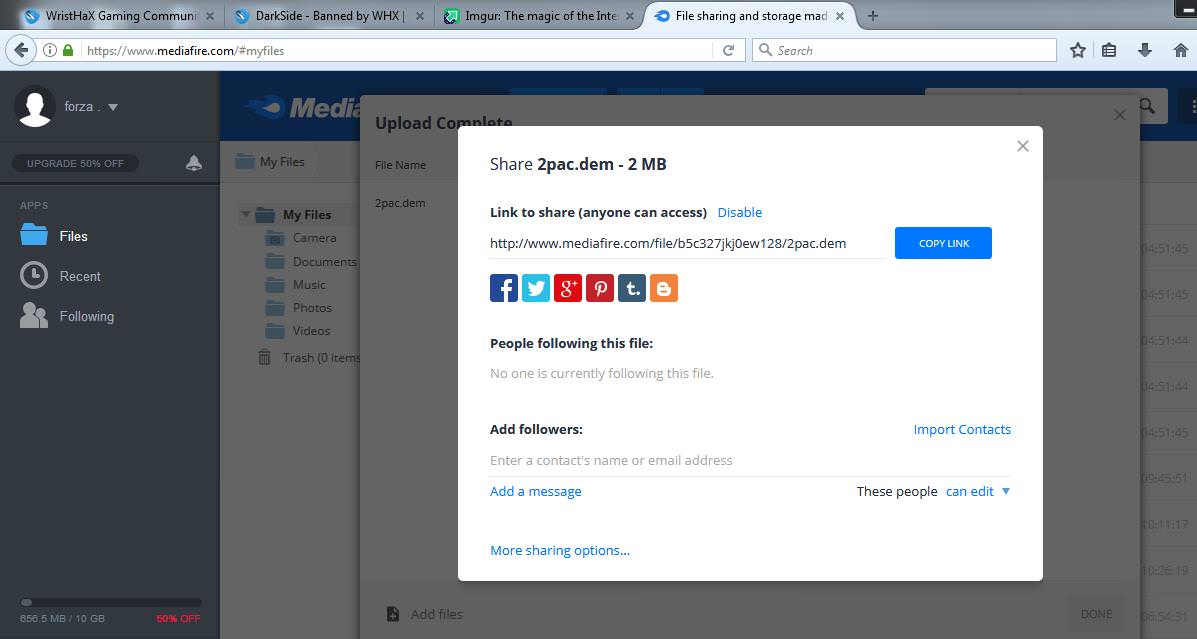Close the Upload Complete panel
Screen dimensions: 1197x639
click(x=1120, y=115)
